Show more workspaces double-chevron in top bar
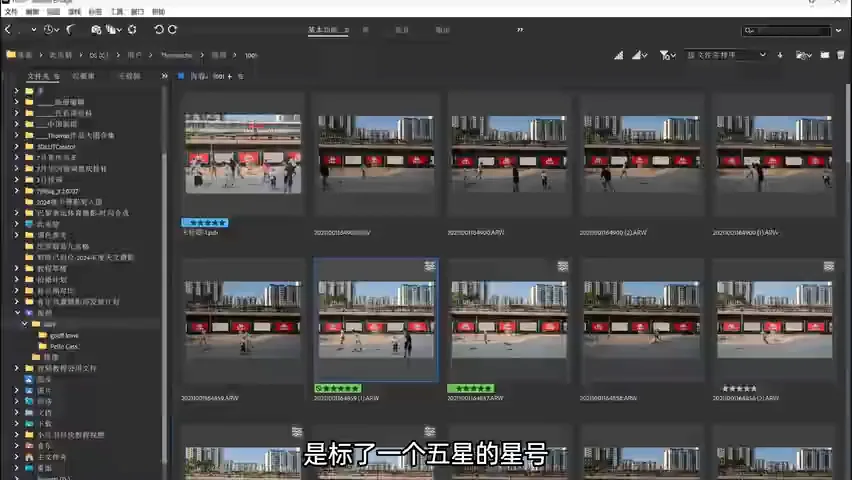 [520, 30]
